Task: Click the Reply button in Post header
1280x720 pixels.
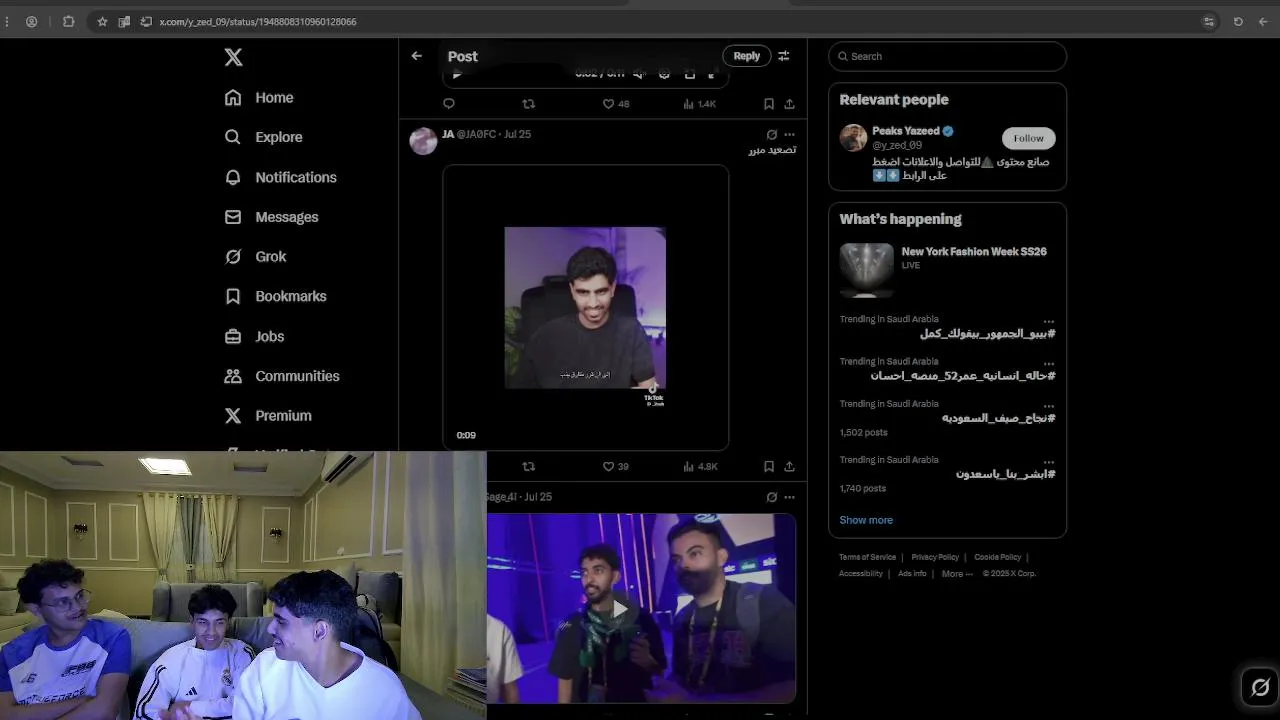Action: pos(746,56)
